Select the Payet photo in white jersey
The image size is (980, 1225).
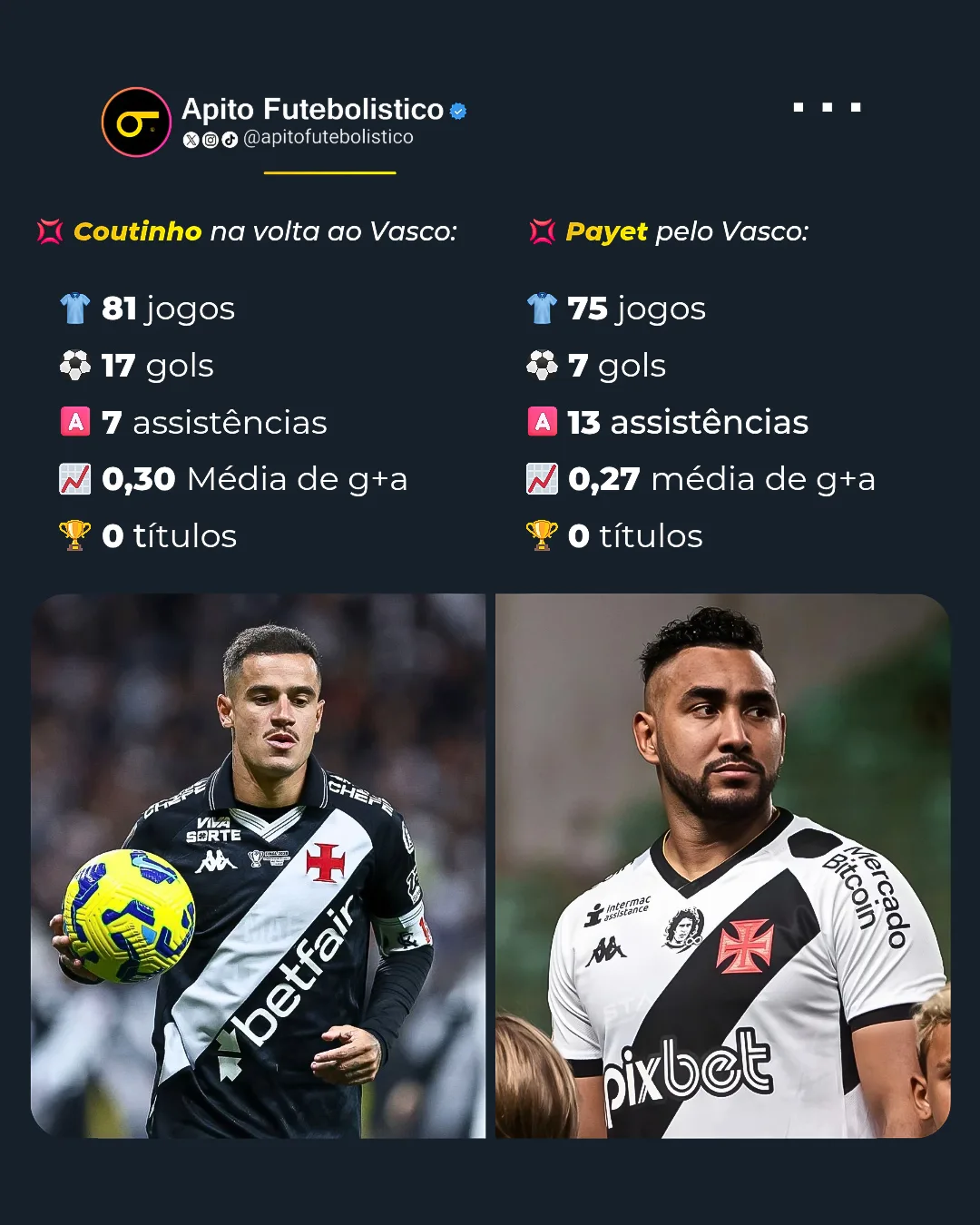coord(723,866)
